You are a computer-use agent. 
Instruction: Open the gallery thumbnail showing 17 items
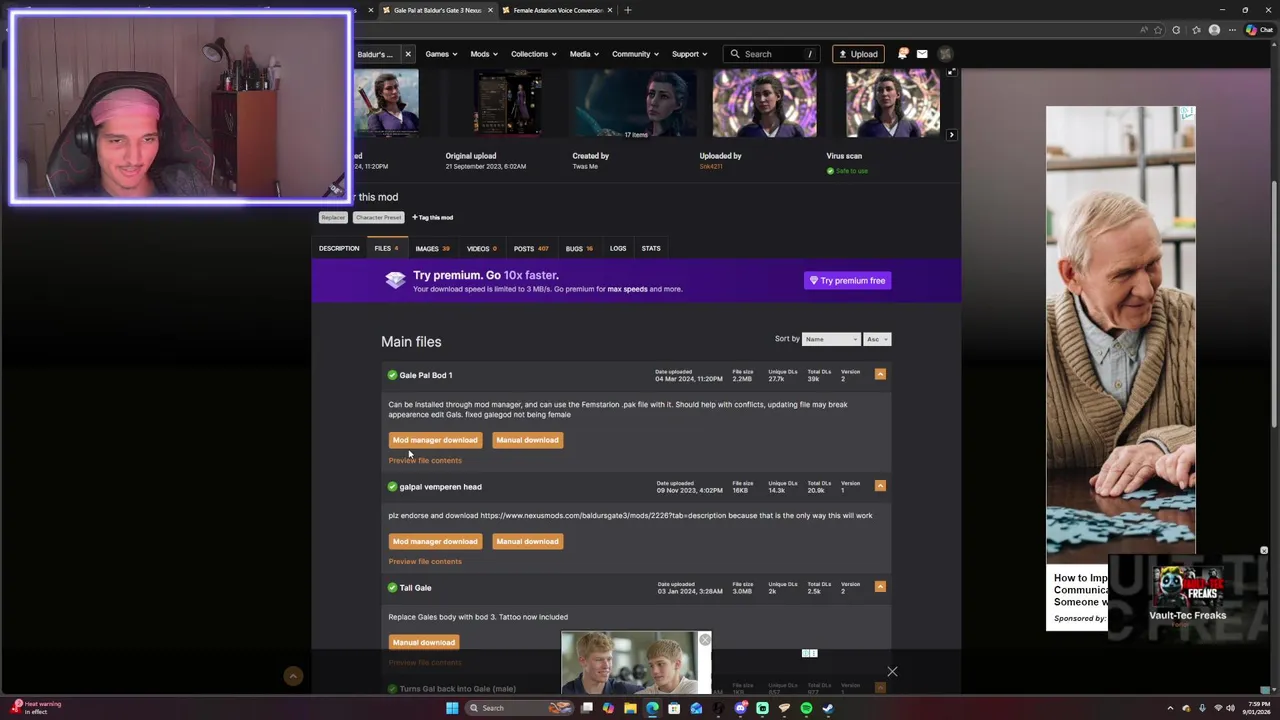point(635,104)
